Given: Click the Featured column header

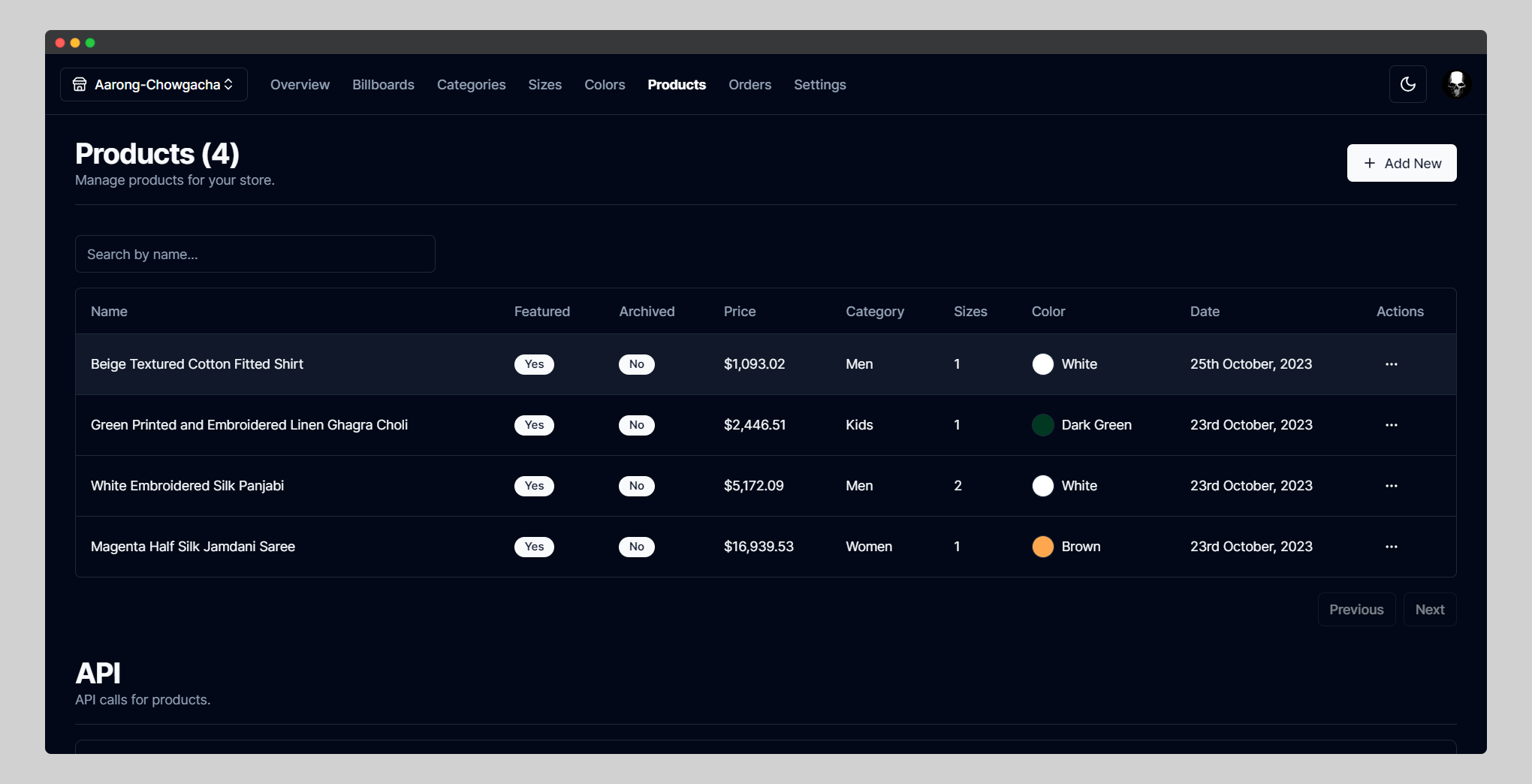Looking at the screenshot, I should click(x=541, y=312).
